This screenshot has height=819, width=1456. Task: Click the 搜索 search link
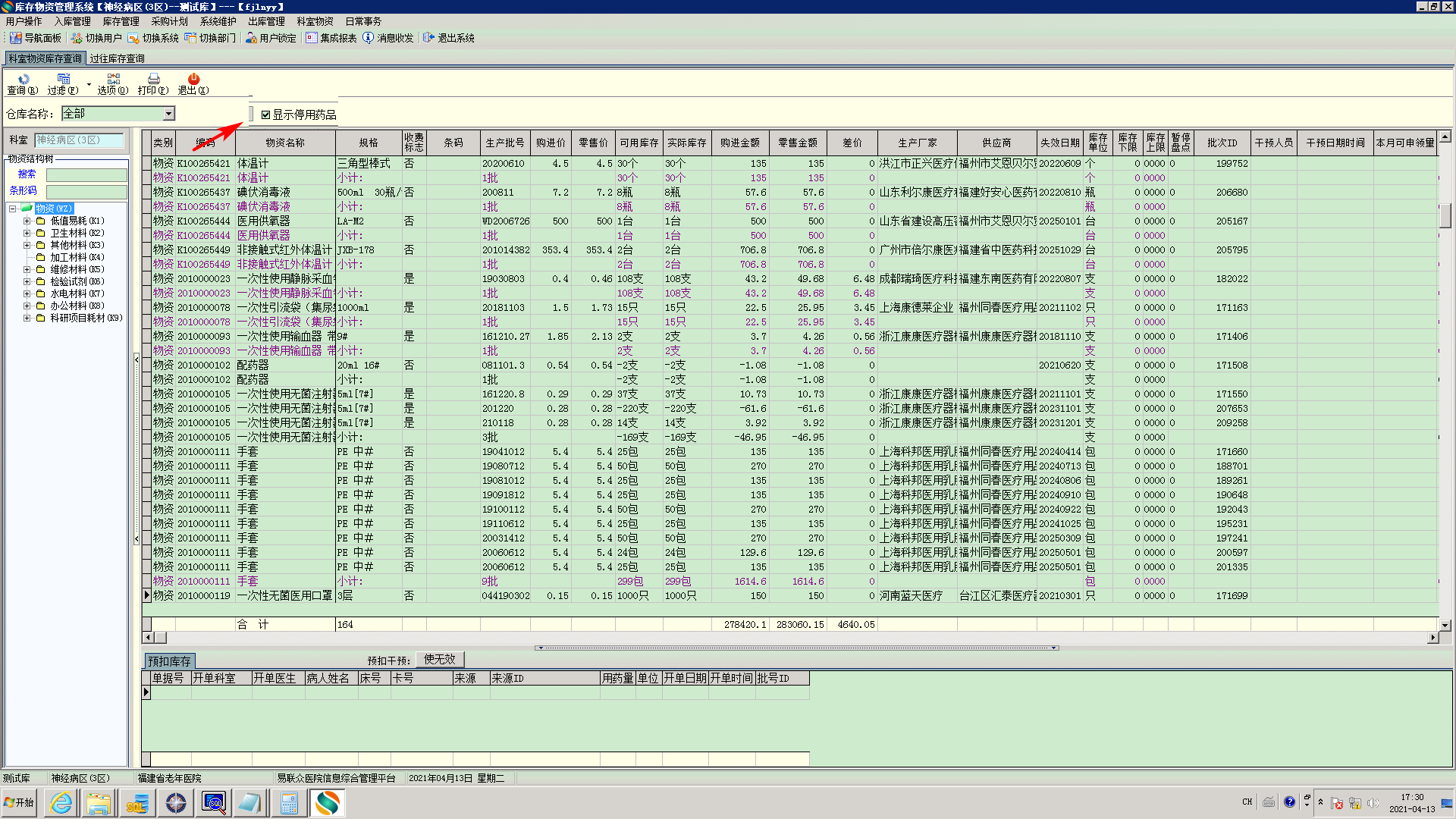[27, 174]
